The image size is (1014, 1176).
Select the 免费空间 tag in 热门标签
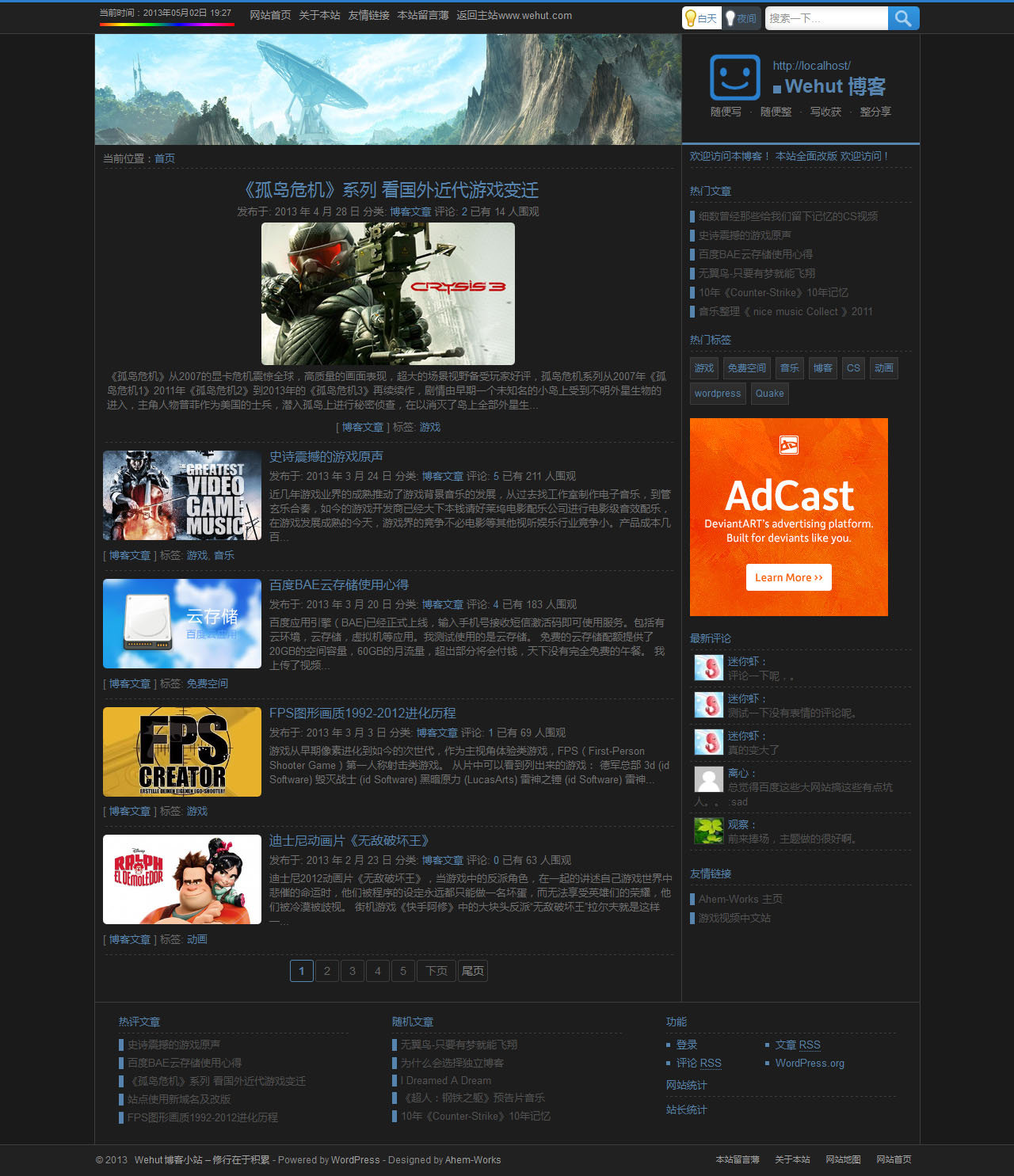pos(747,368)
